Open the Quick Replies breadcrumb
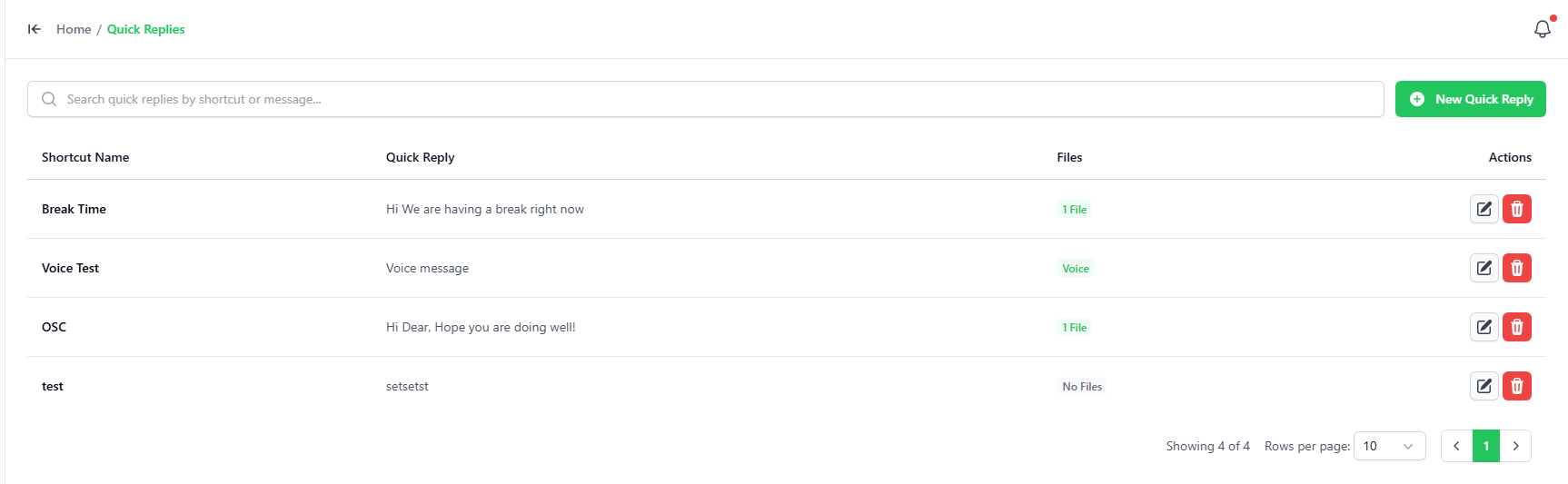The width and height of the screenshot is (1568, 484). coord(146,29)
